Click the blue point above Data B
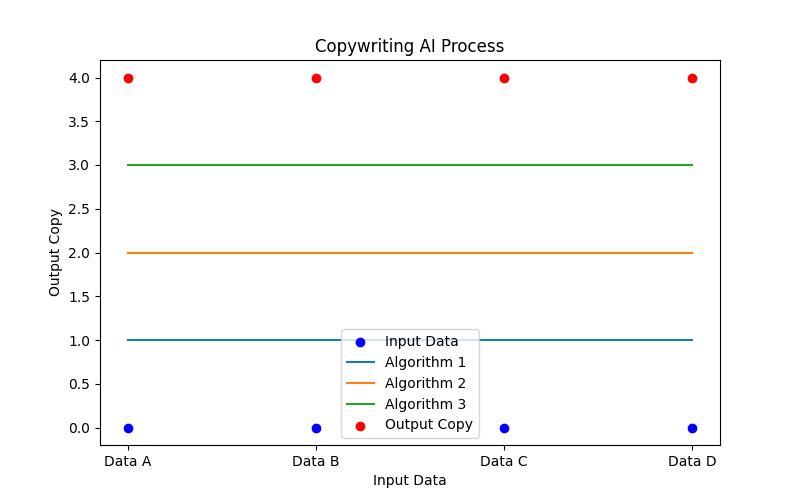The image size is (800, 500). pos(316,428)
